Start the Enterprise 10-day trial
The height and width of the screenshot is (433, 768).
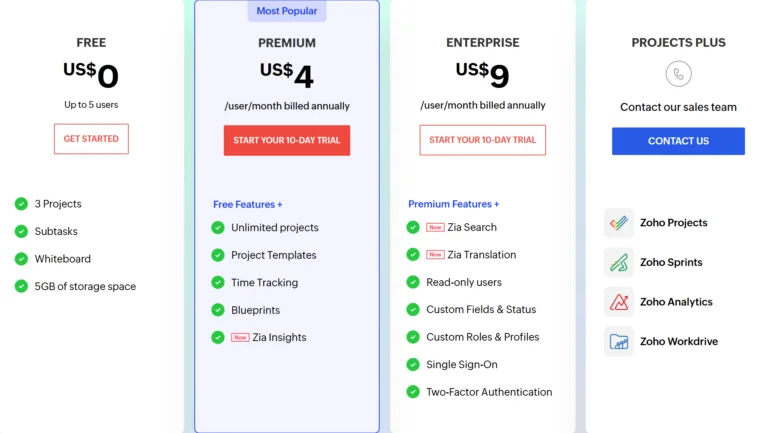(x=483, y=140)
